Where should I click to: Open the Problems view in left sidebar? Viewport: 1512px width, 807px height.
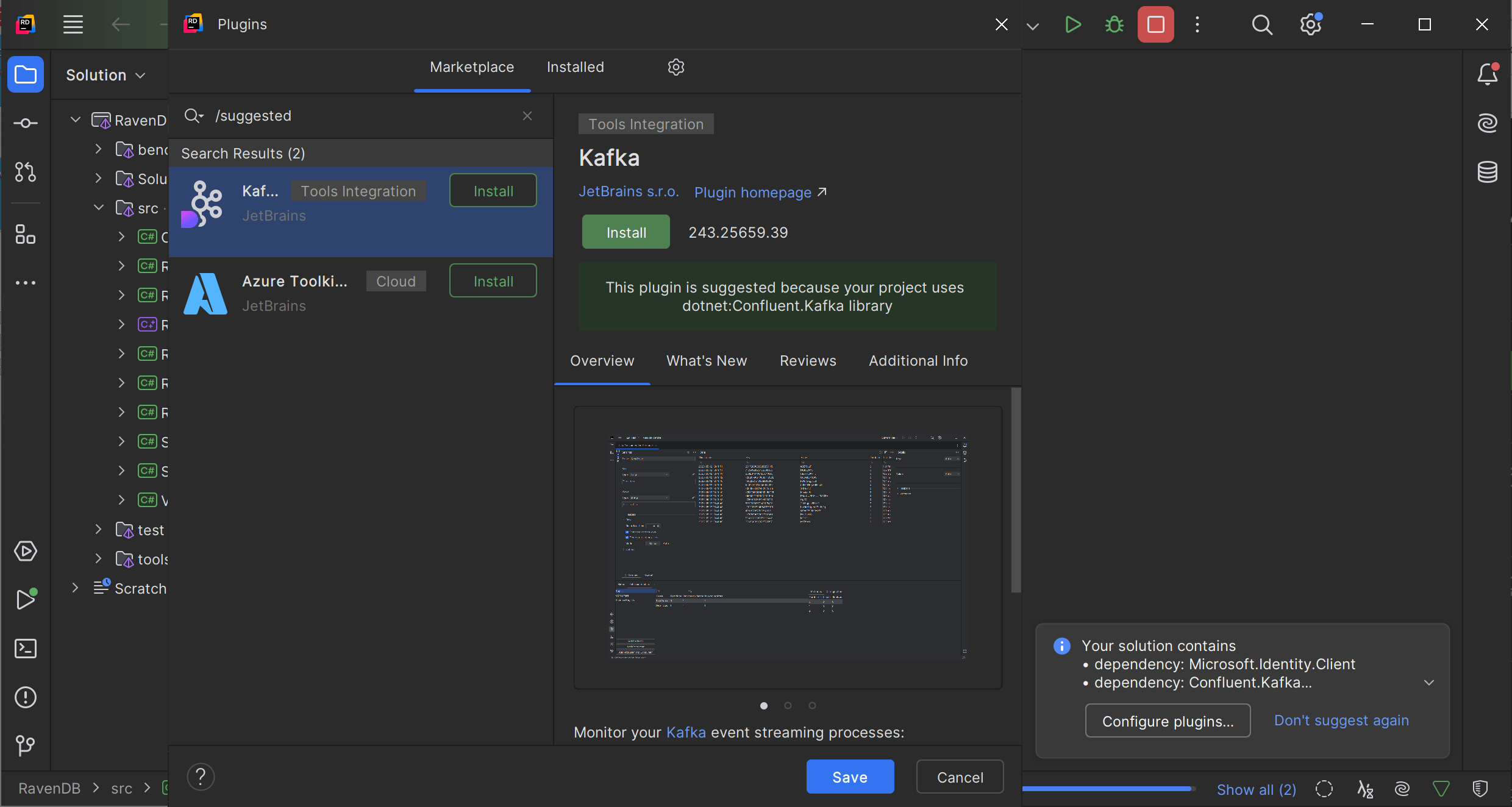pyautogui.click(x=26, y=697)
